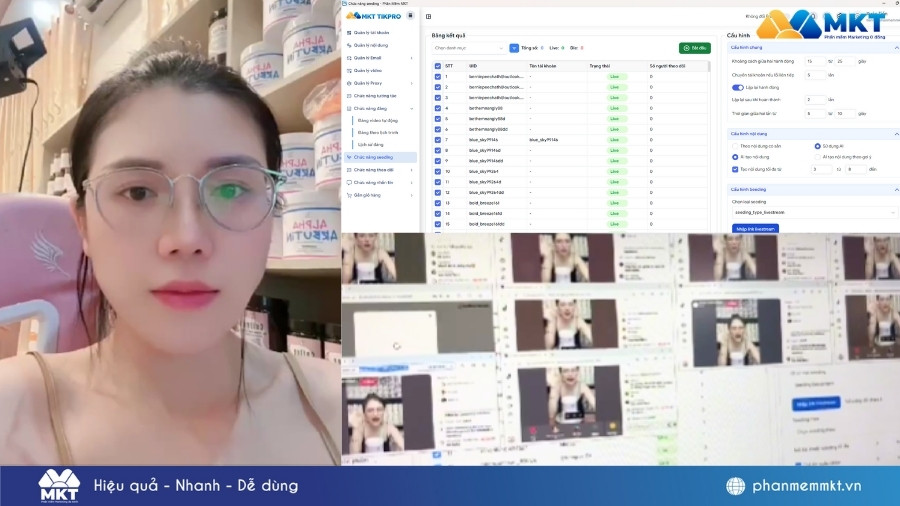Screen dimensions: 900x506
Task: Expand Quản lý Proxy sidebar chevron
Action: tap(412, 83)
